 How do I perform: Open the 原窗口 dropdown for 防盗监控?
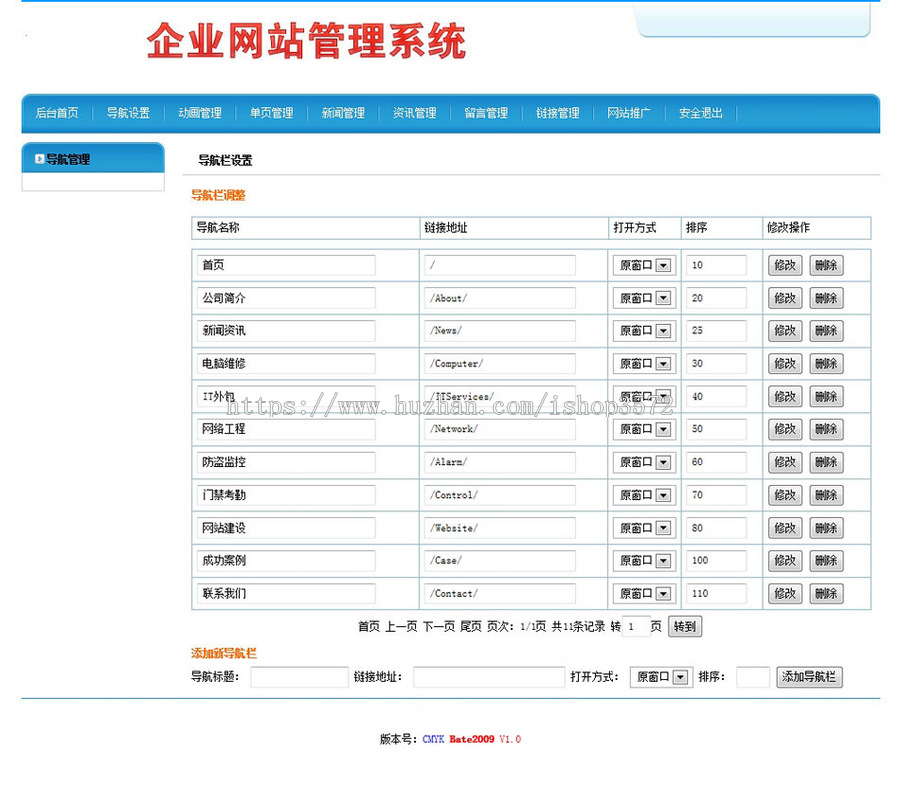click(x=643, y=462)
